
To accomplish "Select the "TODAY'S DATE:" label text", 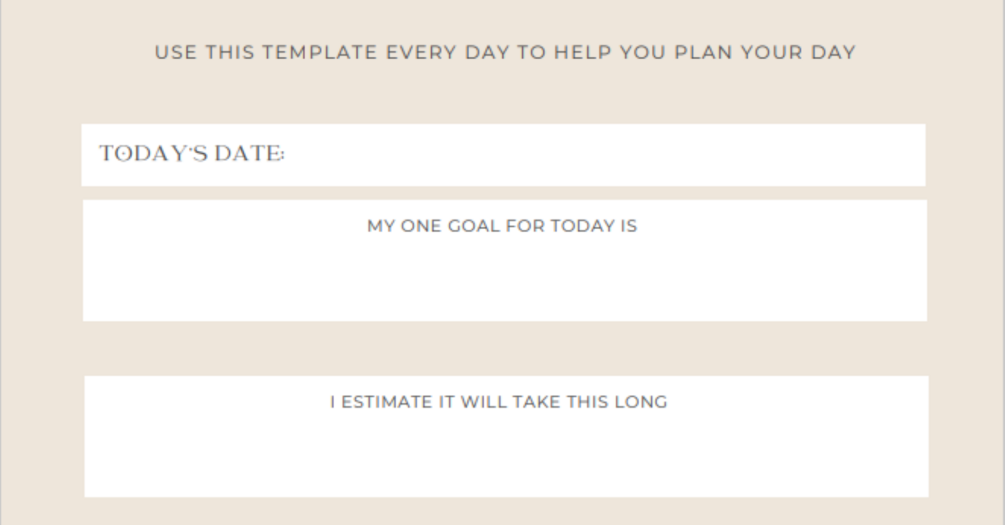I will (192, 155).
